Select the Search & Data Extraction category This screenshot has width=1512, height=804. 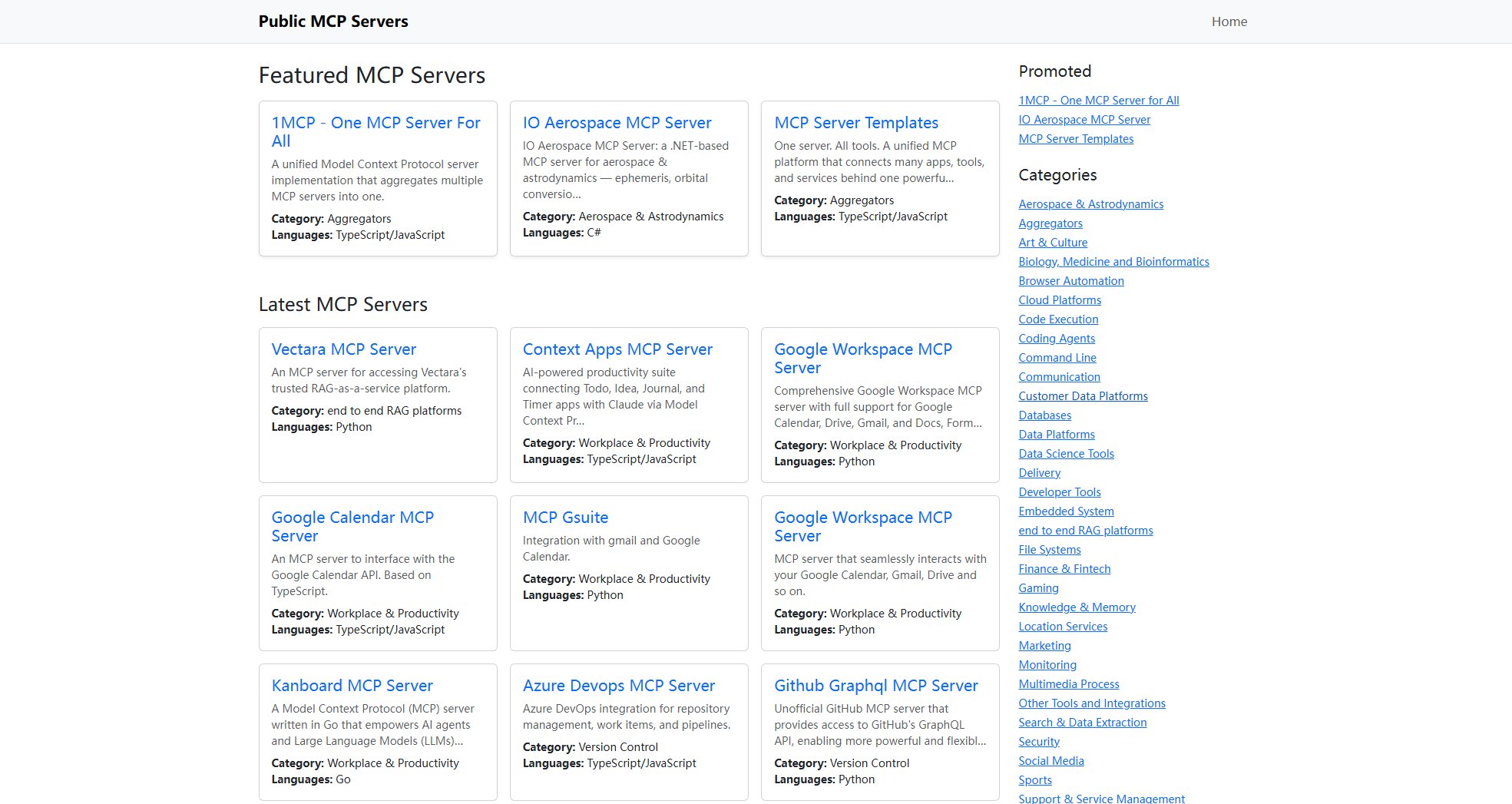tap(1082, 723)
